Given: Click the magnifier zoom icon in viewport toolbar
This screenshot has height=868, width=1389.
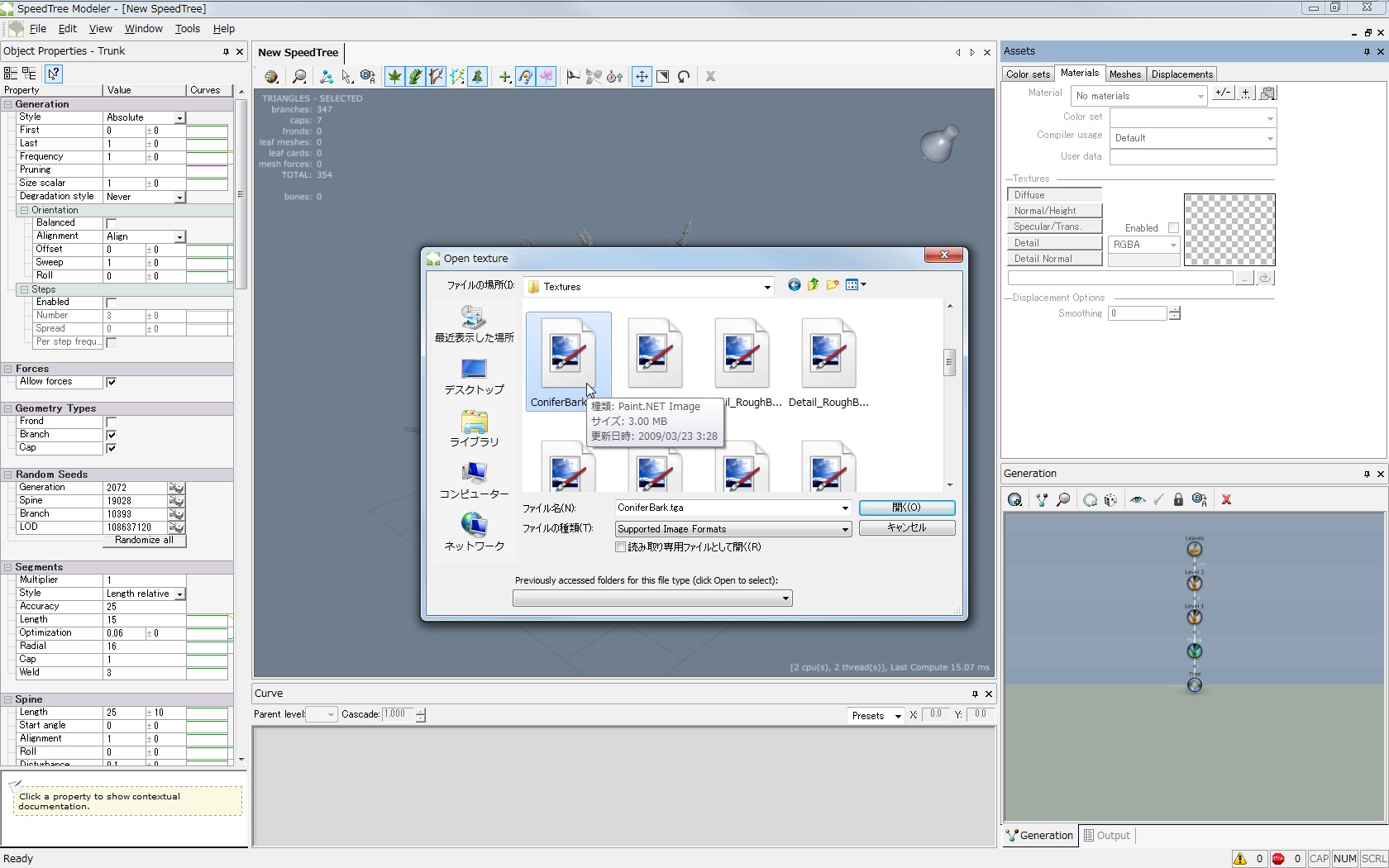Looking at the screenshot, I should click(x=299, y=77).
